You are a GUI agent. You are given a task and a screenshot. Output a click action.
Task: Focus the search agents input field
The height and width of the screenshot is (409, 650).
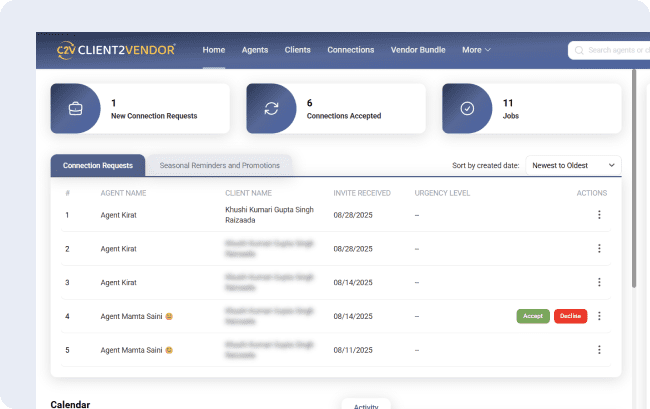(615, 50)
